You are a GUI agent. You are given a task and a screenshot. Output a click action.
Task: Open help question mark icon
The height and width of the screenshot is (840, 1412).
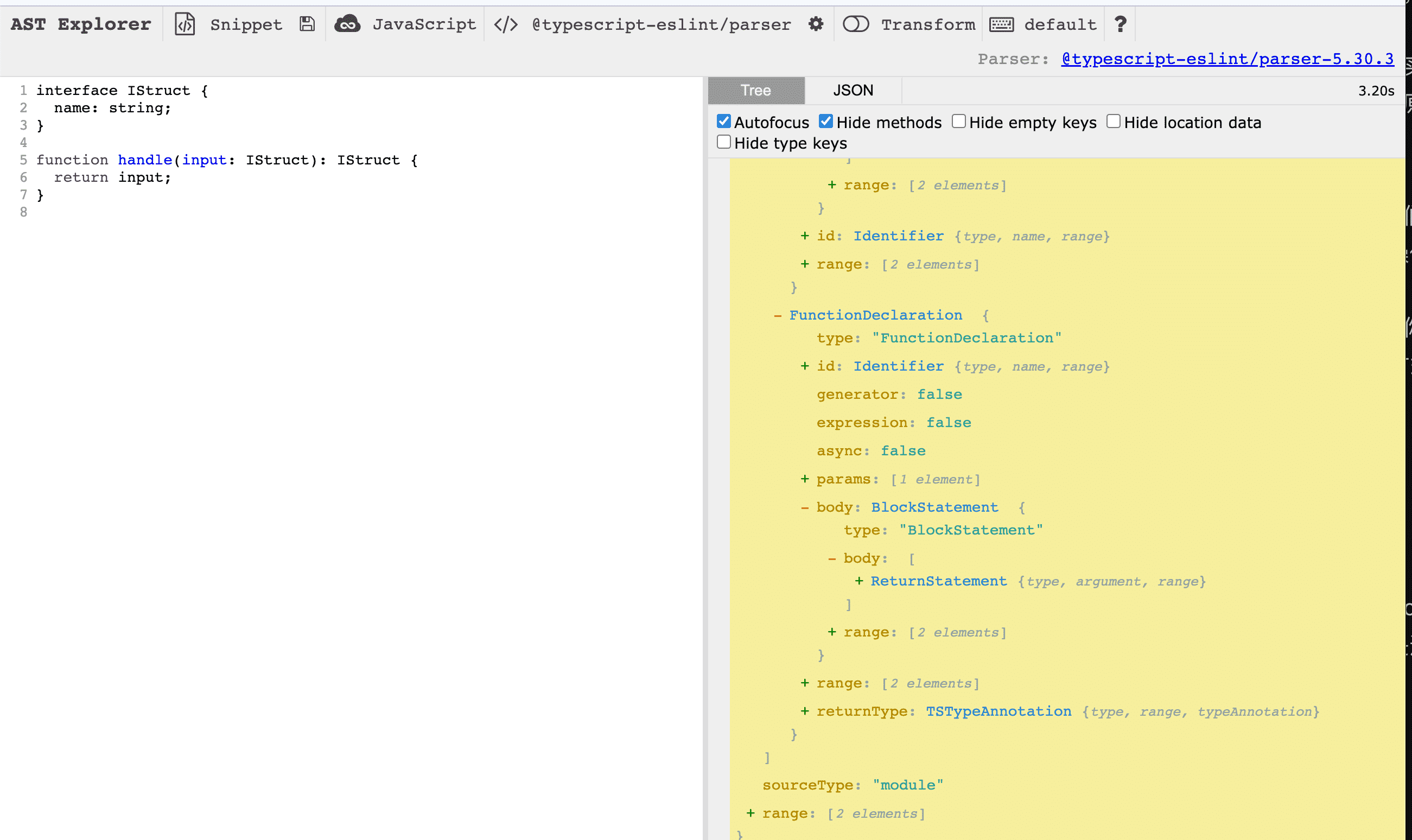pyautogui.click(x=1120, y=24)
